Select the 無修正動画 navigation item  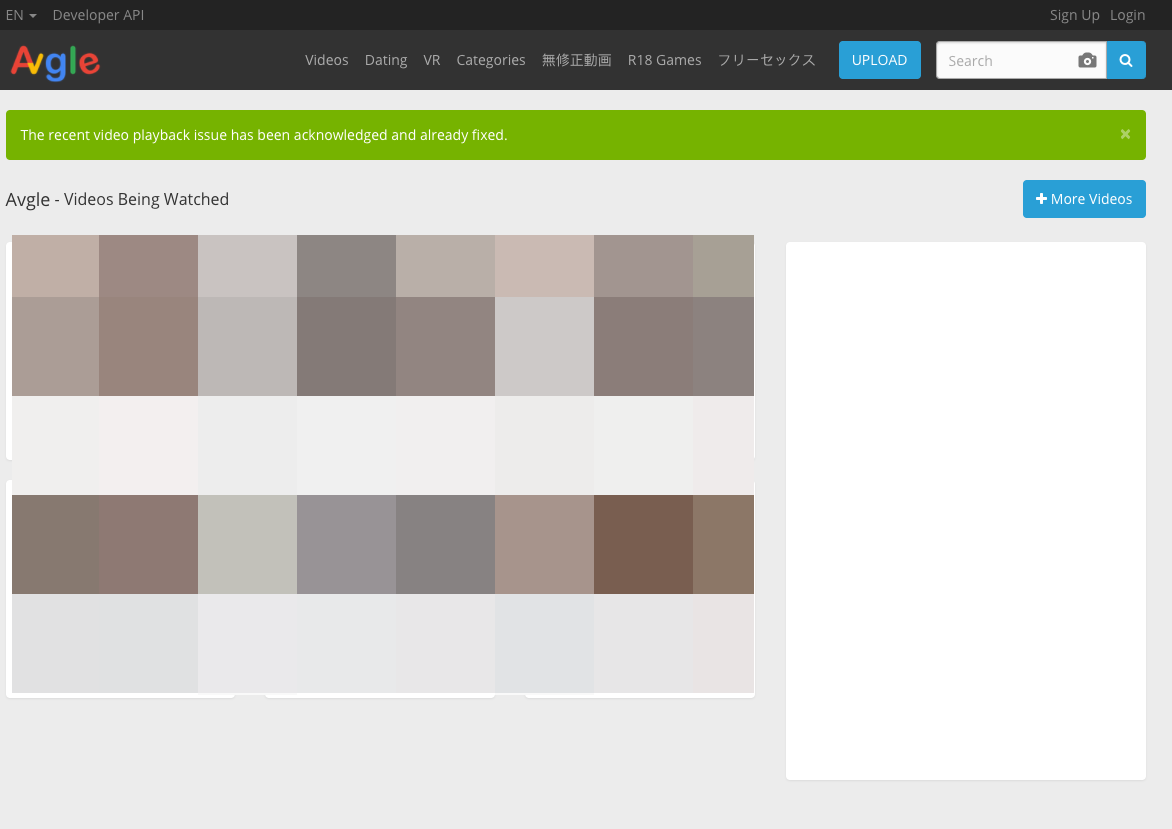click(576, 60)
